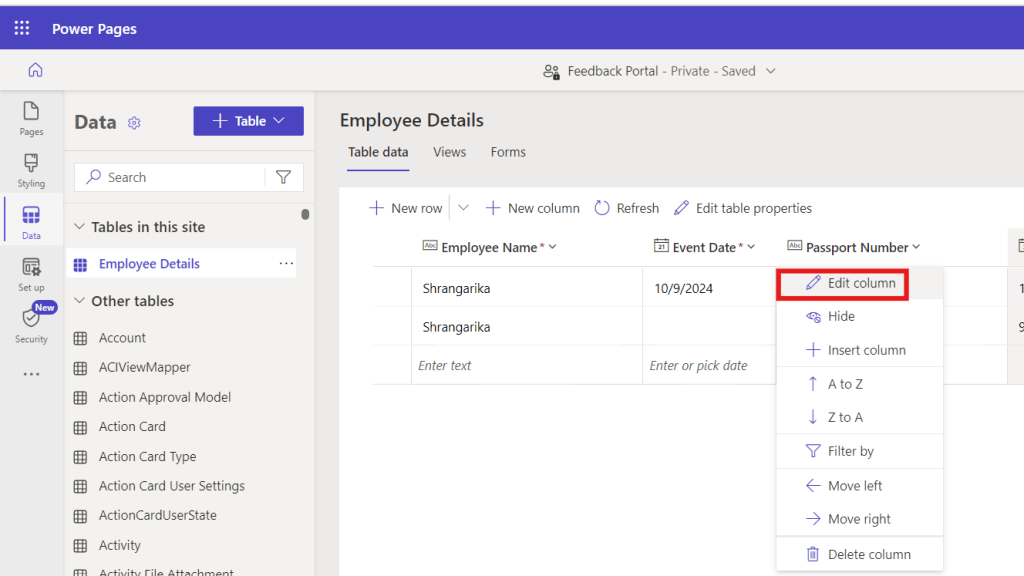Choose Delete column in the menu
Image resolution: width=1024 pixels, height=576 pixels.
coord(868,554)
